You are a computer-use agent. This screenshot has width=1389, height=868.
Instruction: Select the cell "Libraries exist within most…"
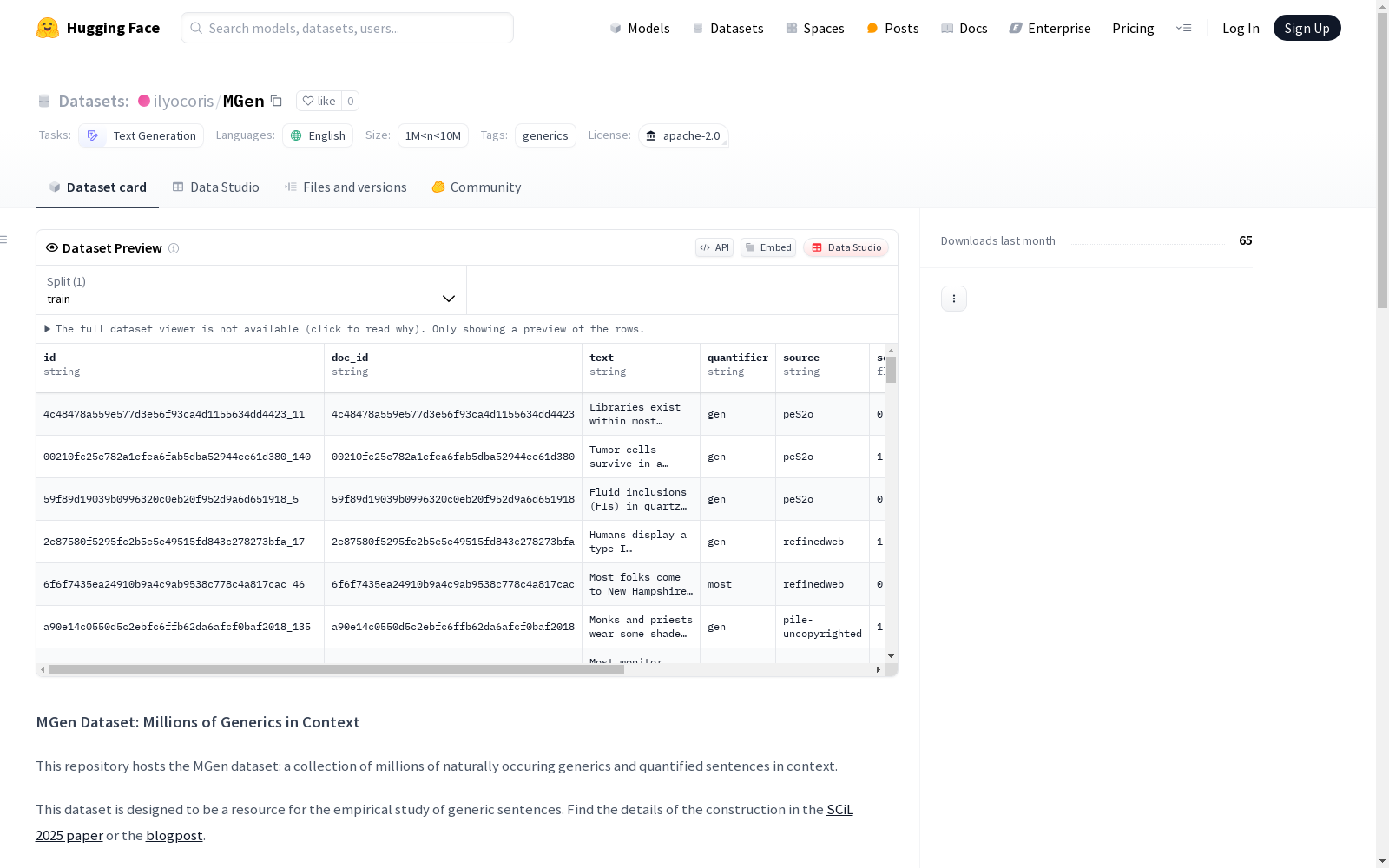(x=642, y=414)
